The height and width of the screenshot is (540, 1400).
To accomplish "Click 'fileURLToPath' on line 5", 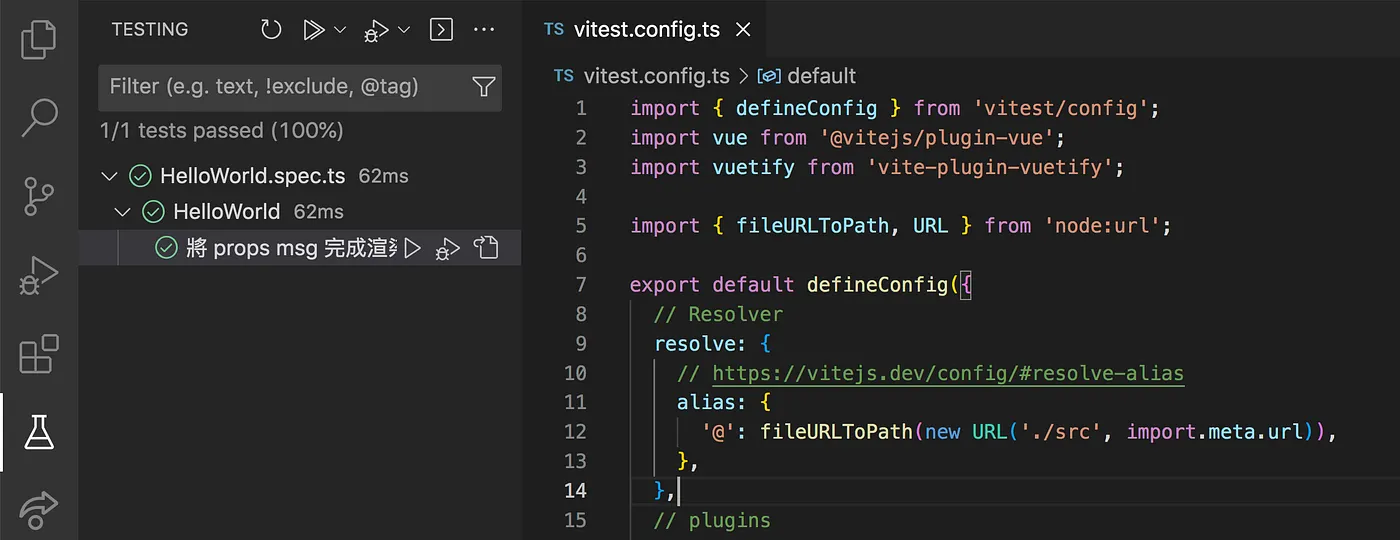I will point(812,226).
